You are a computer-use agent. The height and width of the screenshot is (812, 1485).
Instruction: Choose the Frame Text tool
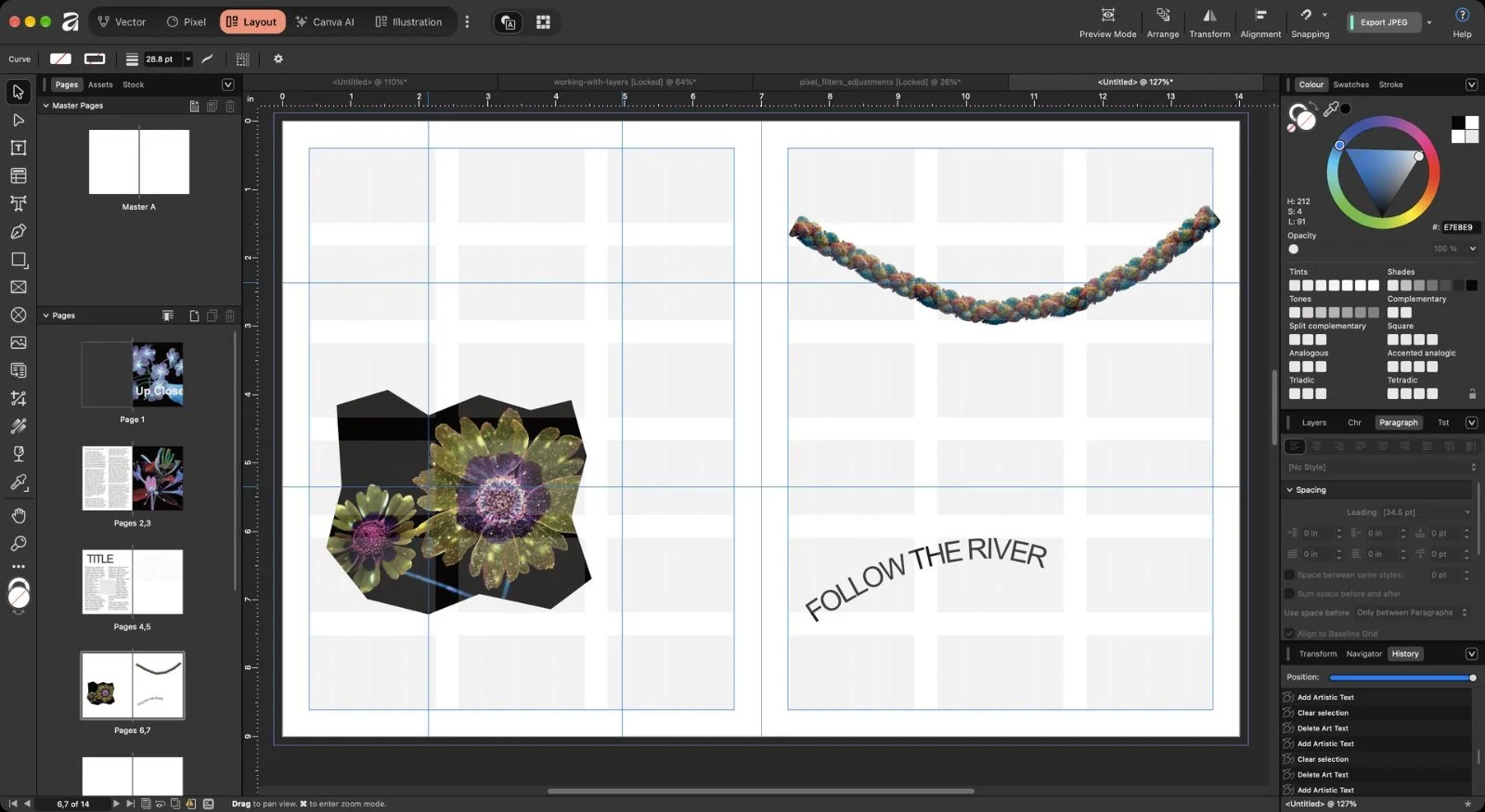(x=18, y=148)
